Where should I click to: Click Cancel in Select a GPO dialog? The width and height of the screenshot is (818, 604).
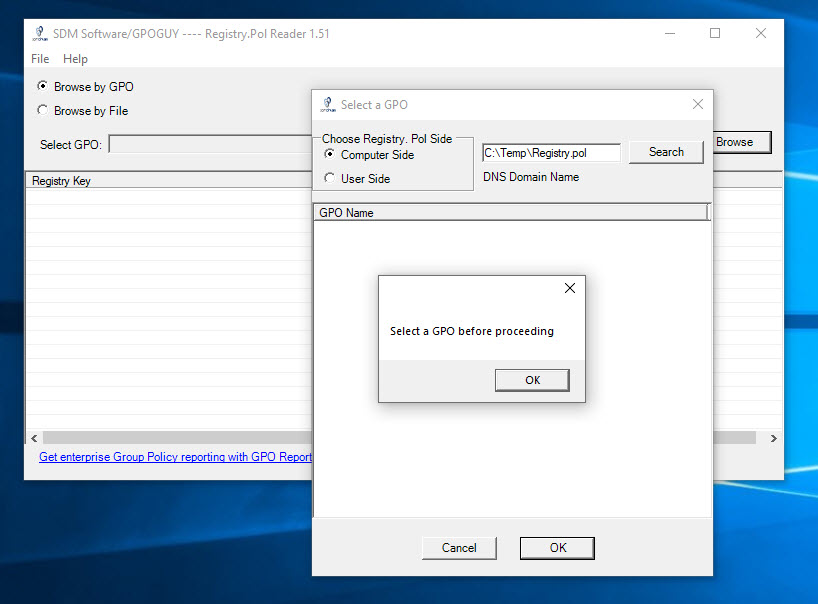point(459,548)
